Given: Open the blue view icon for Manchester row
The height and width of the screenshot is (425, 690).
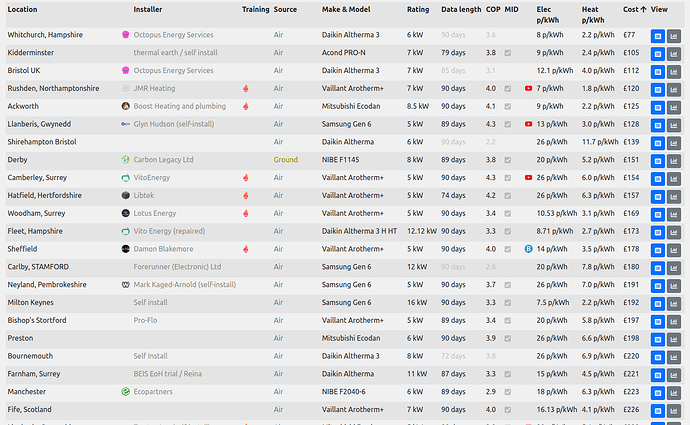Looking at the screenshot, I should click(x=657, y=393).
